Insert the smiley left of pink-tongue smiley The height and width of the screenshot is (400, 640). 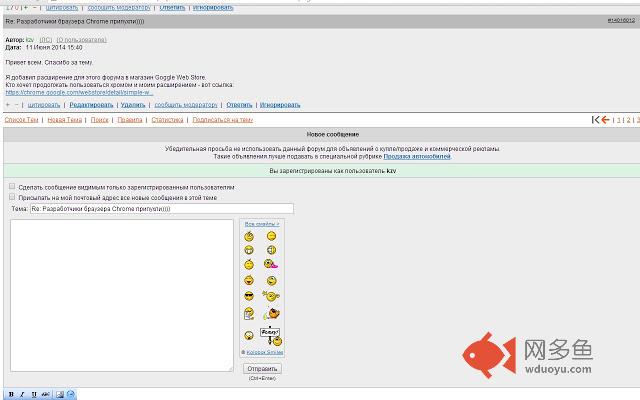pyautogui.click(x=249, y=264)
